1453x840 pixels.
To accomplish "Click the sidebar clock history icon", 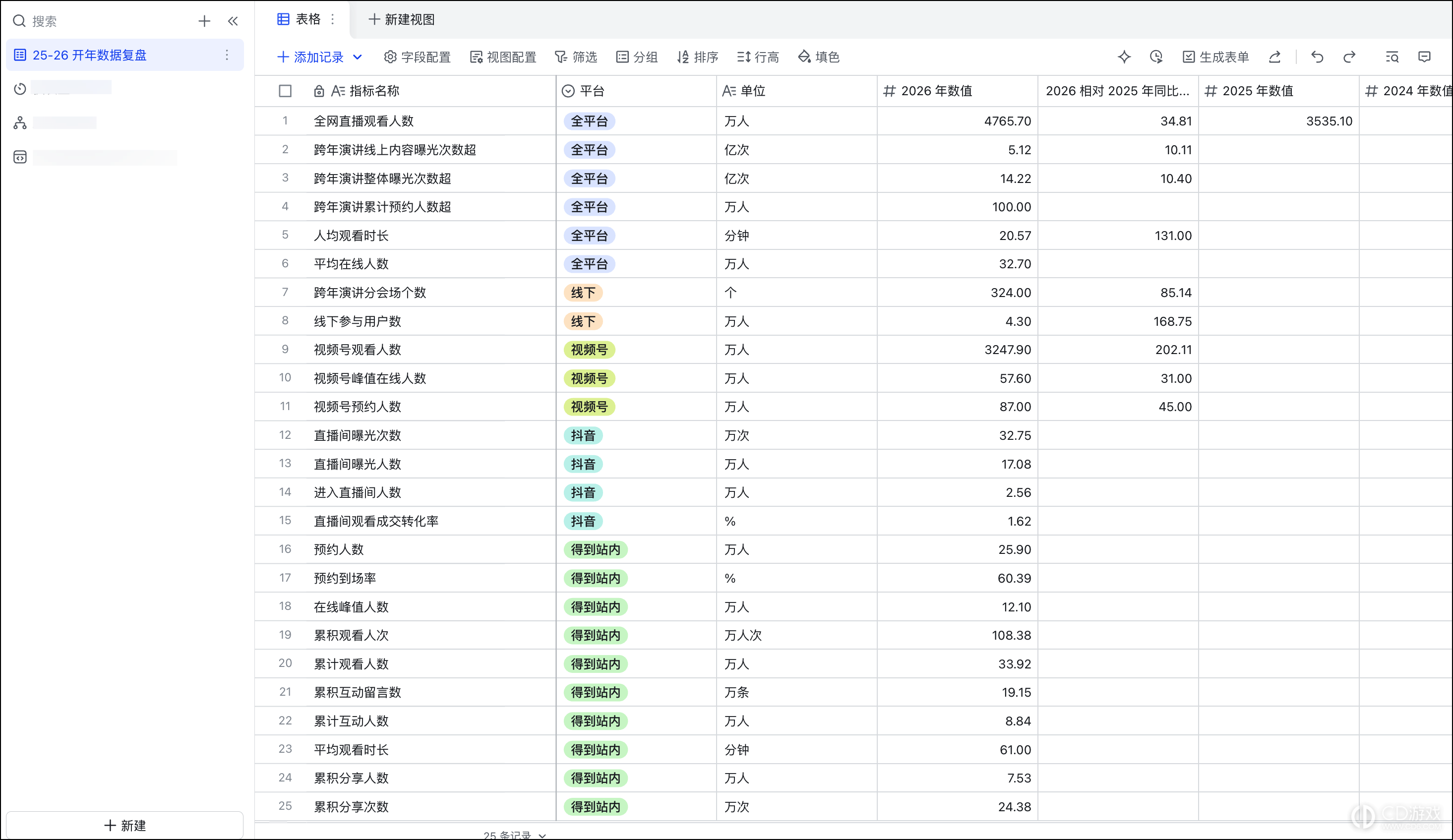I will point(20,89).
